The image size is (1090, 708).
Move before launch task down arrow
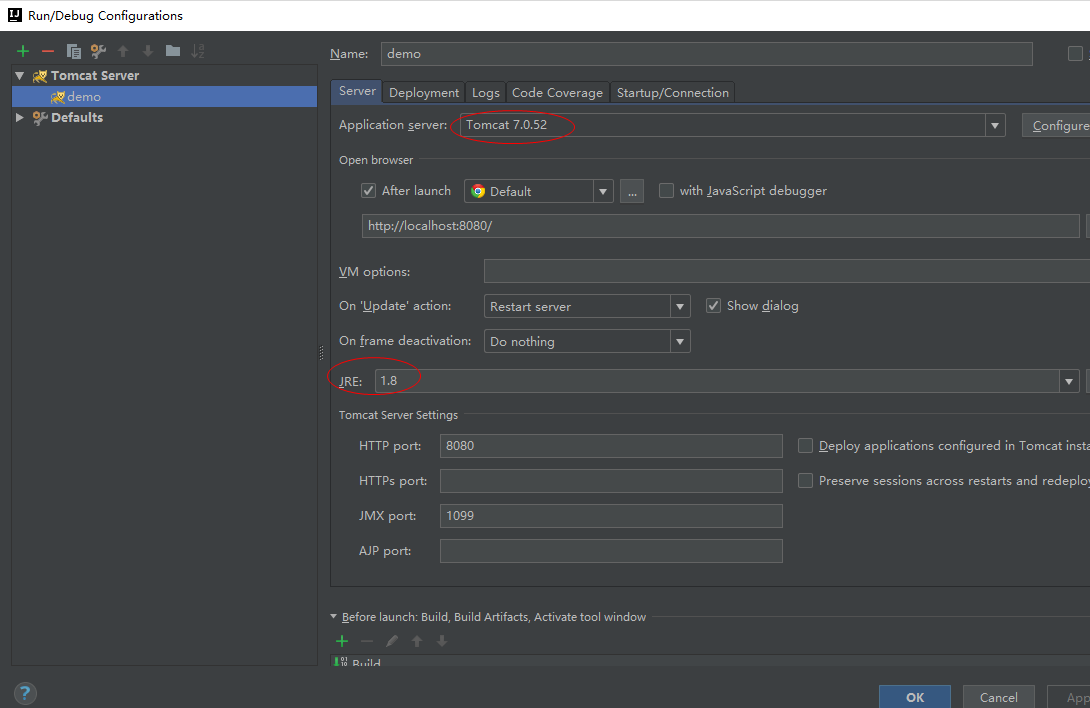tap(442, 641)
